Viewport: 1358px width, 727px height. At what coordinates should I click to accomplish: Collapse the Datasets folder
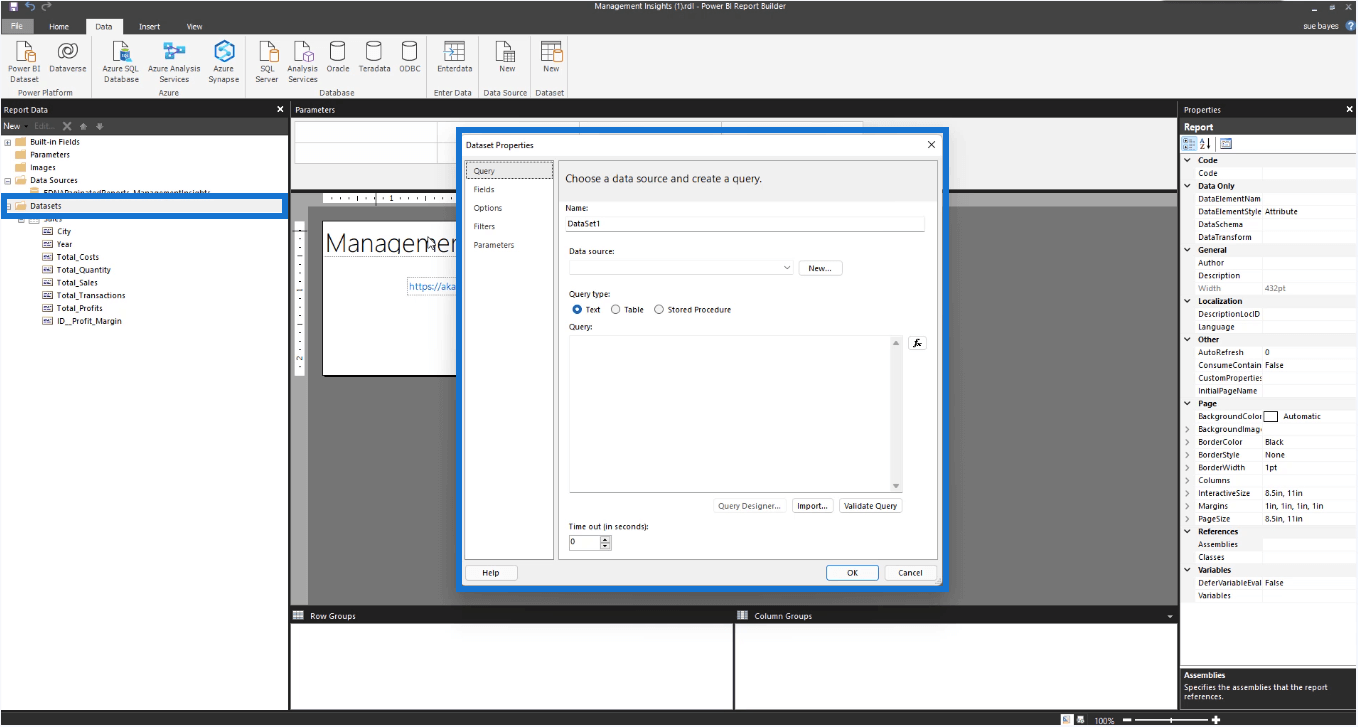click(9, 206)
